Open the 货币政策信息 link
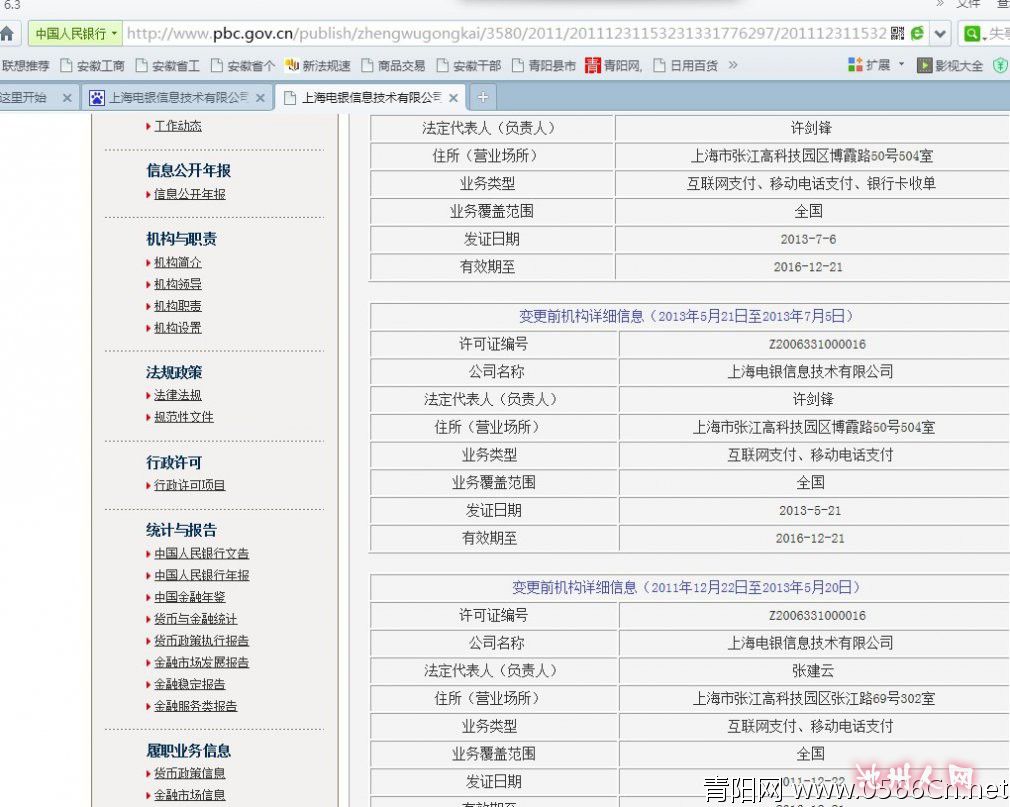This screenshot has width=1010, height=807. [x=189, y=773]
